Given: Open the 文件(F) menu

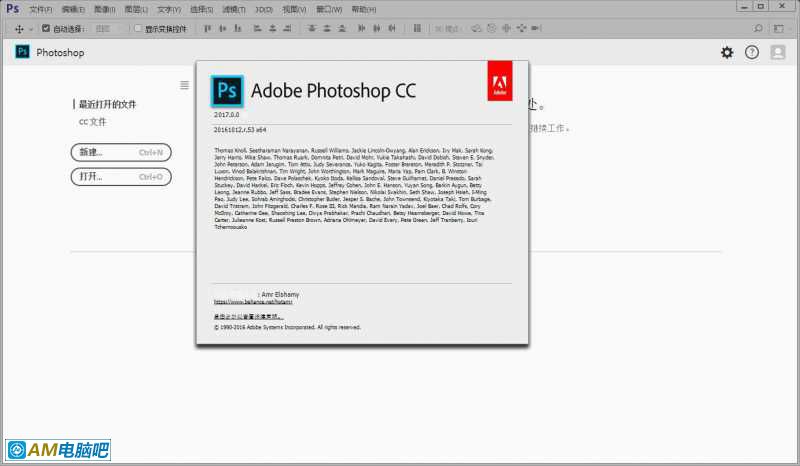Looking at the screenshot, I should point(40,10).
